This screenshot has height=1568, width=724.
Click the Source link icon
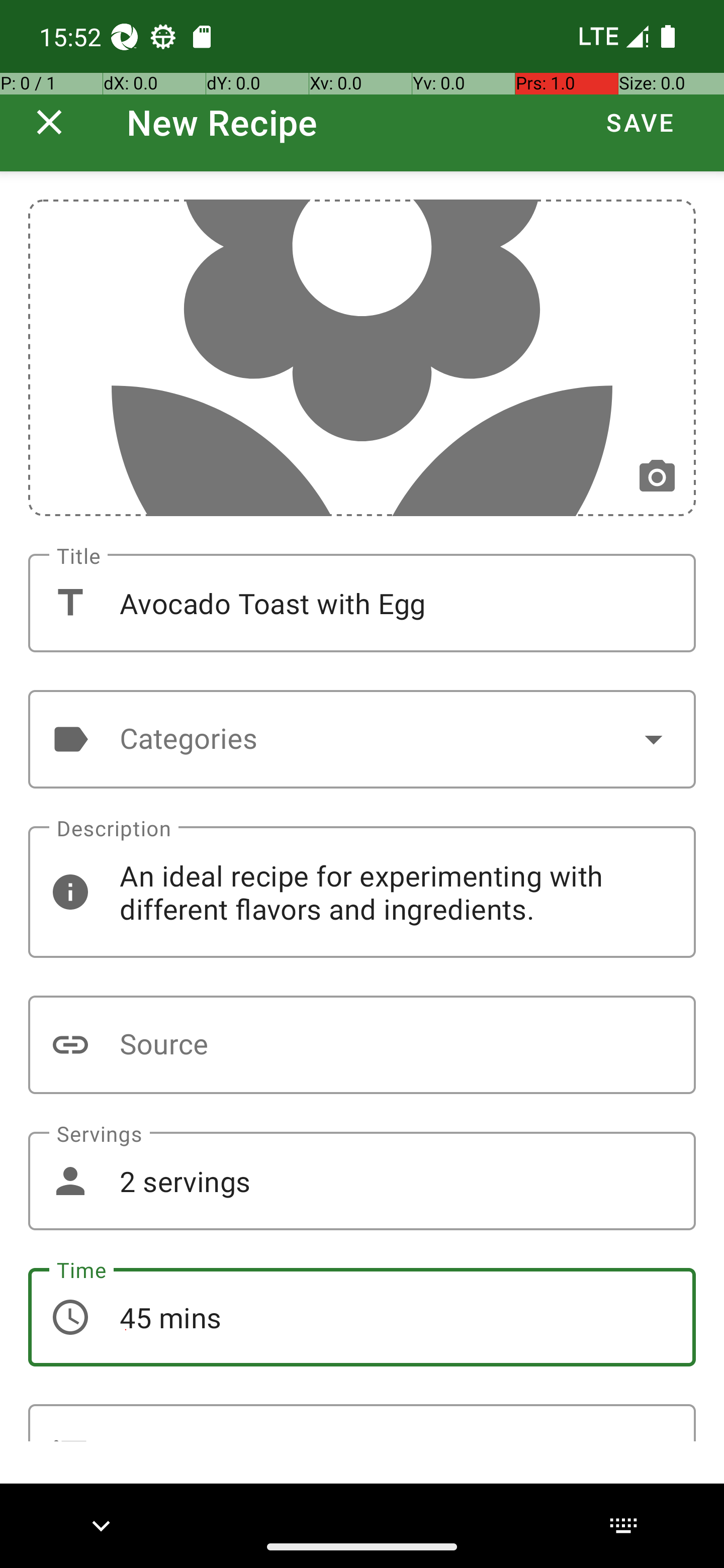pos(70,1044)
